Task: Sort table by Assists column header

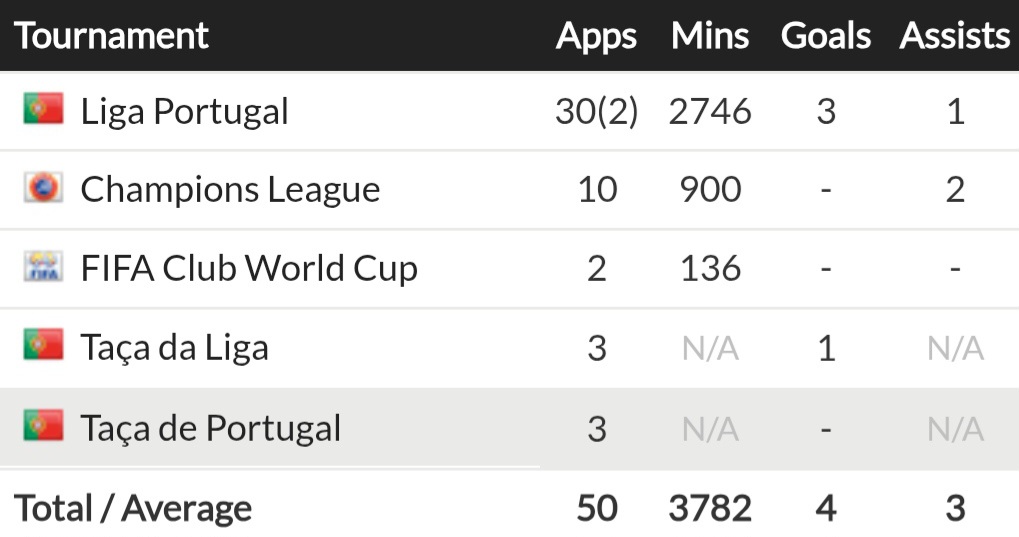Action: coord(955,35)
